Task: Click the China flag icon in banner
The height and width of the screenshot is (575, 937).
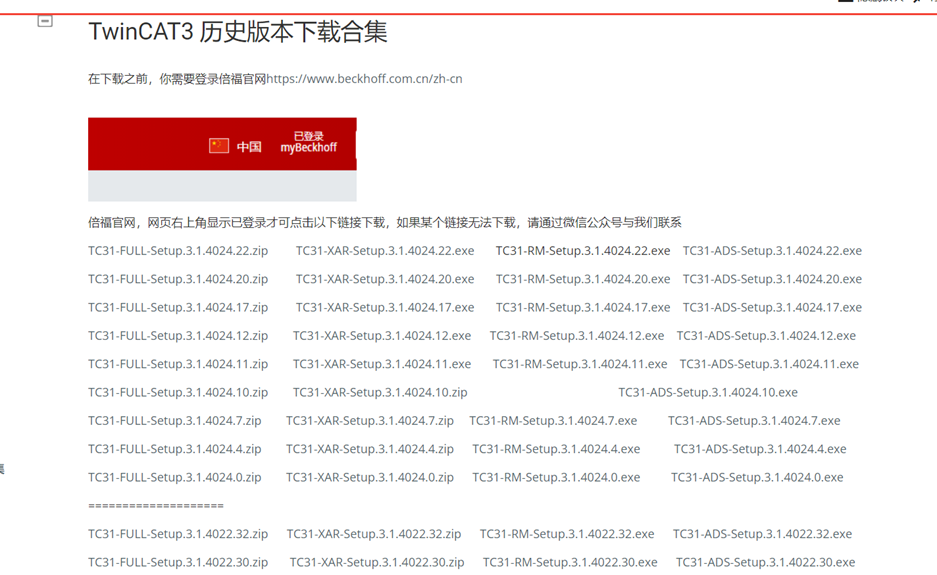Action: tap(219, 145)
